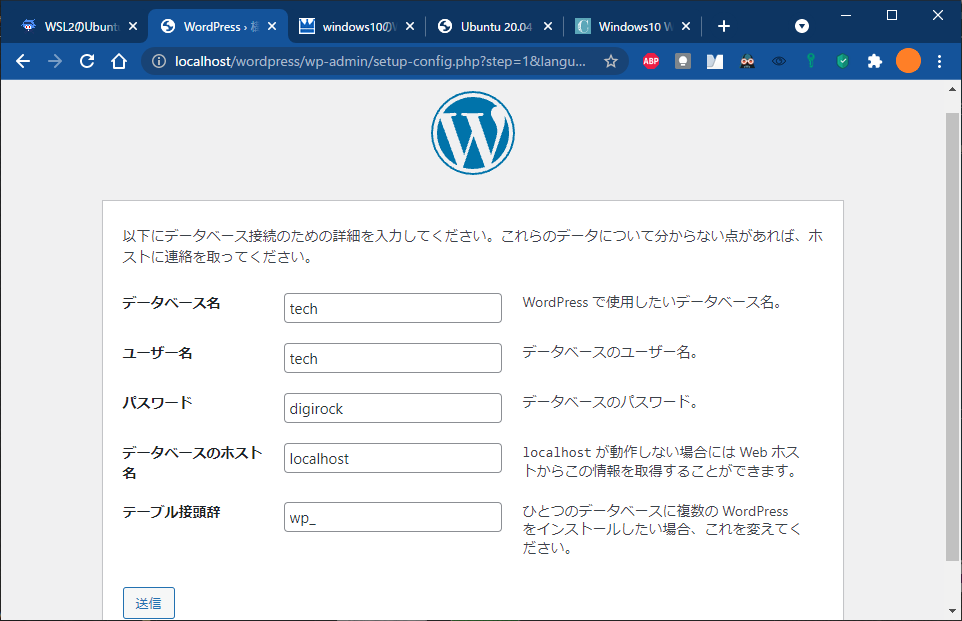Click the WordPress logo
Viewport: 962px width, 621px height.
click(472, 133)
